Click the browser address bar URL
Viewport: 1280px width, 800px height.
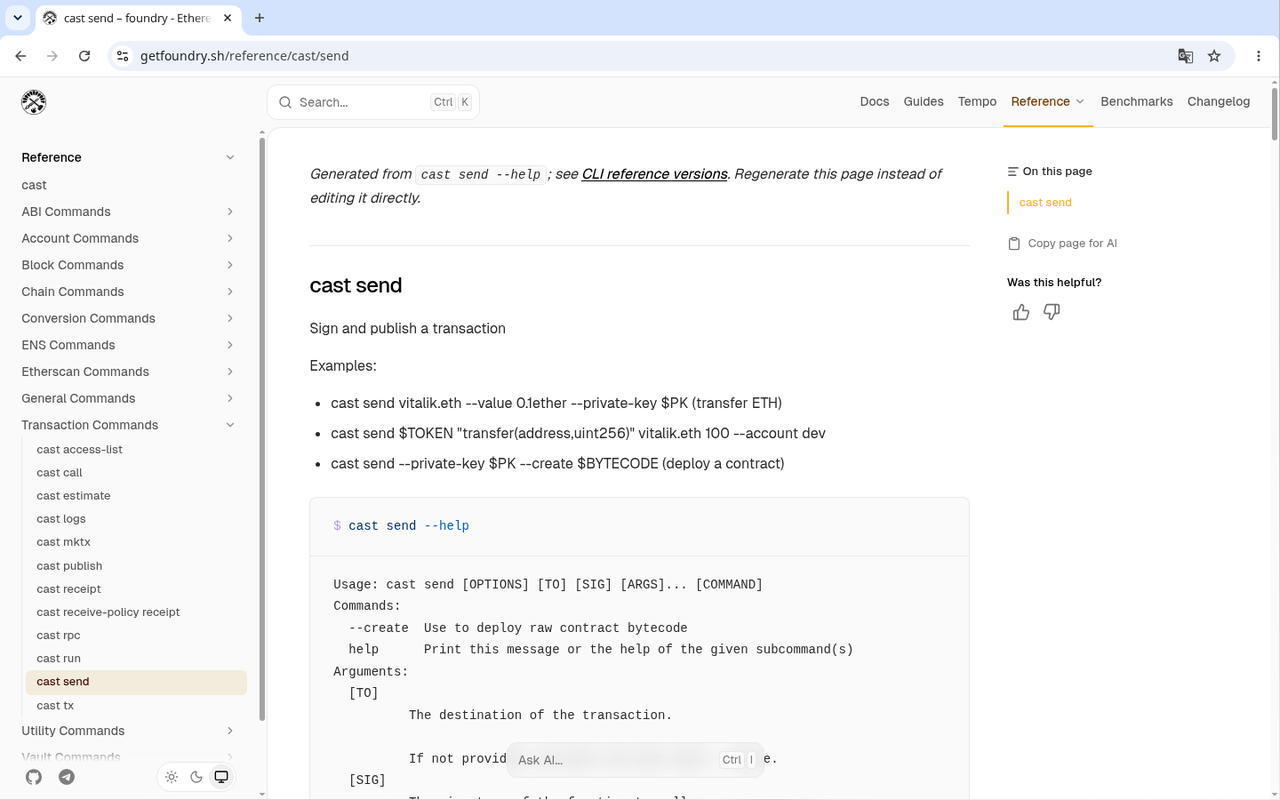point(244,56)
